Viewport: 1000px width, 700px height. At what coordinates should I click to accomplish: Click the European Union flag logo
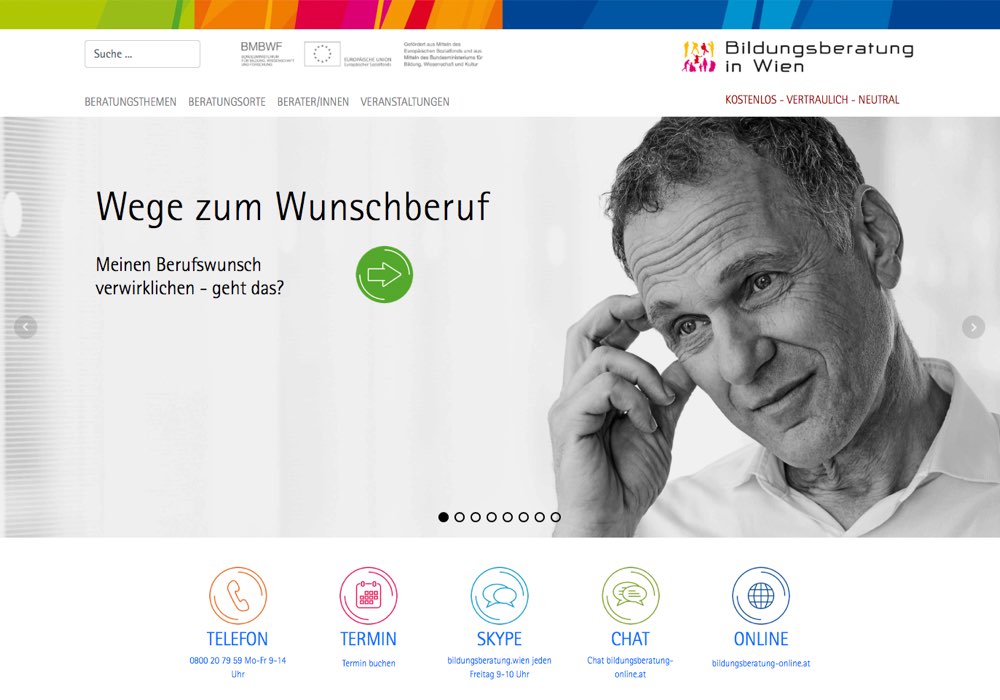click(322, 54)
